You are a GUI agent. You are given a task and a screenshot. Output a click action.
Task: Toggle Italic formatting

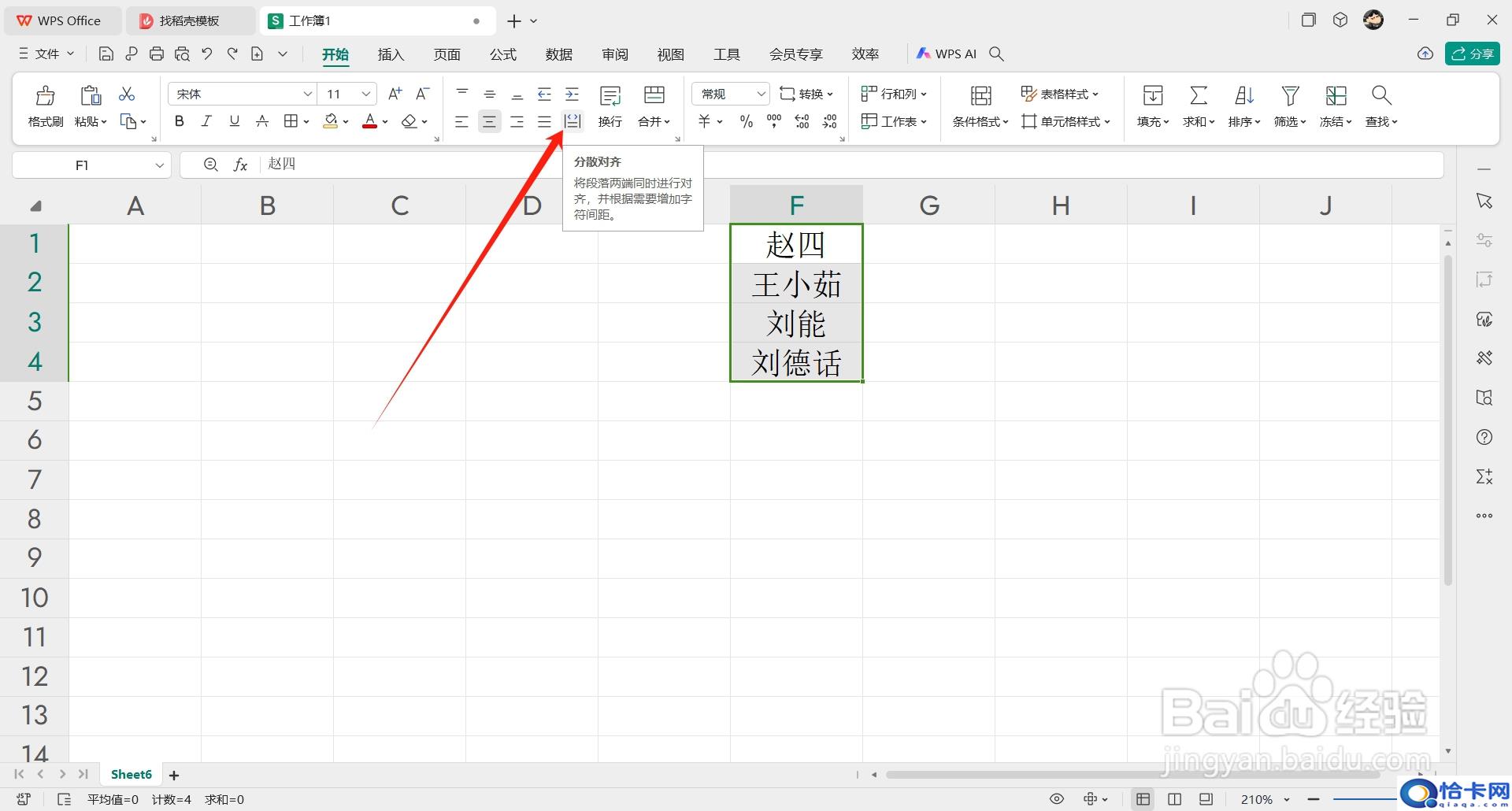click(x=206, y=121)
